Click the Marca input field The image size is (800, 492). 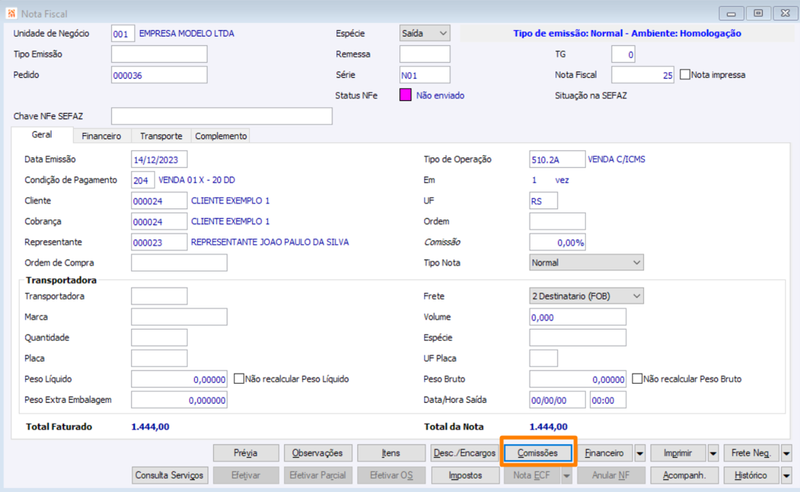(x=179, y=317)
